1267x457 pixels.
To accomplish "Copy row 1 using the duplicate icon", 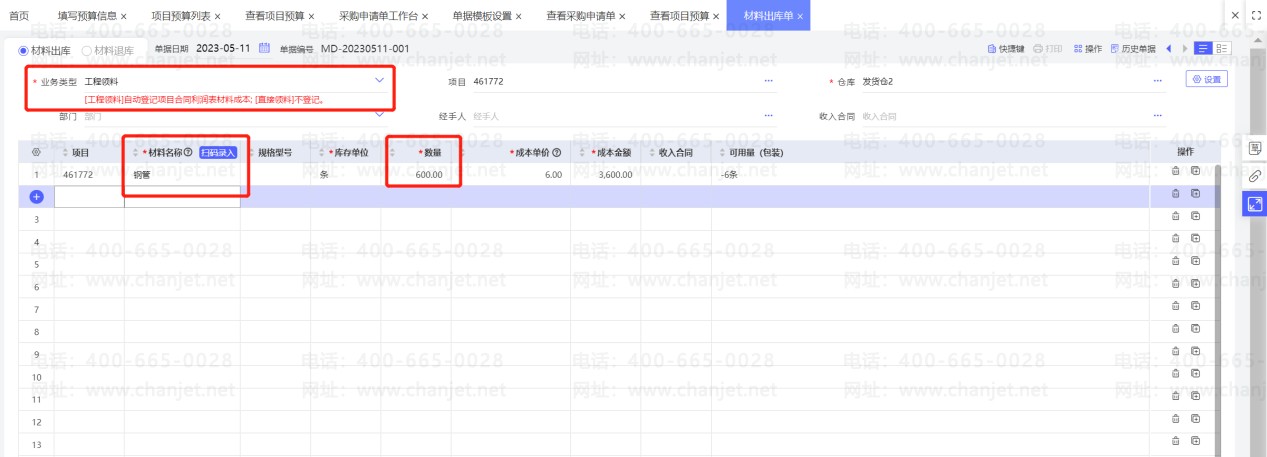I will coord(1195,173).
